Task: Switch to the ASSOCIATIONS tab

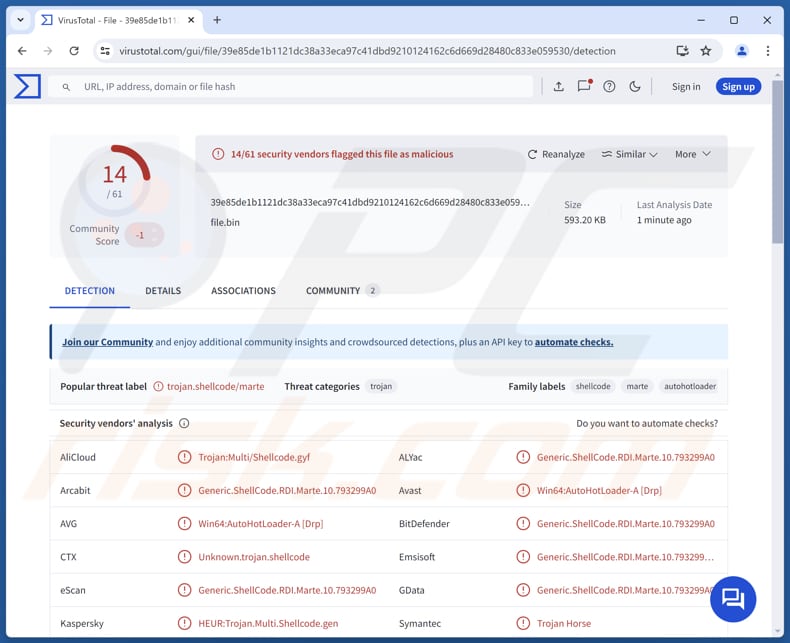Action: point(243,291)
